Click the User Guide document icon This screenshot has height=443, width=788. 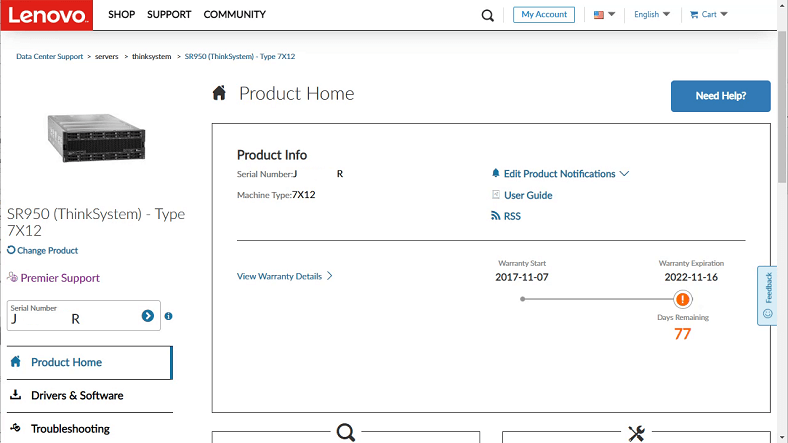coord(496,194)
